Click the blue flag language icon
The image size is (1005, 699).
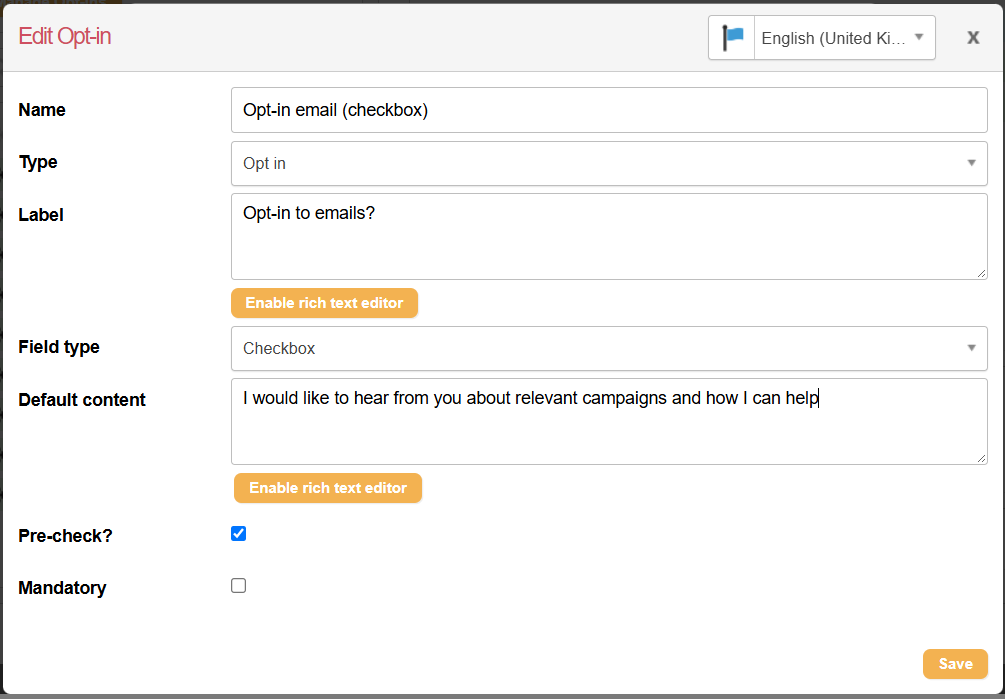tap(732, 38)
